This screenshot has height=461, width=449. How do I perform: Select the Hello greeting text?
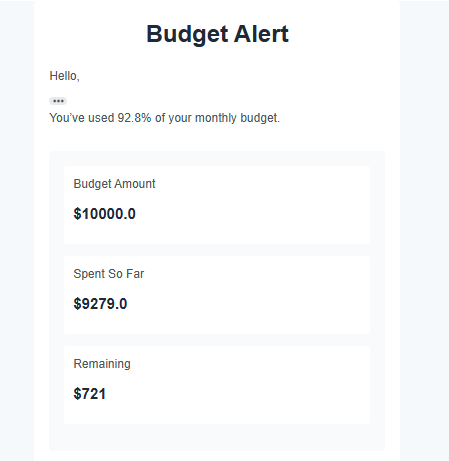coord(64,76)
